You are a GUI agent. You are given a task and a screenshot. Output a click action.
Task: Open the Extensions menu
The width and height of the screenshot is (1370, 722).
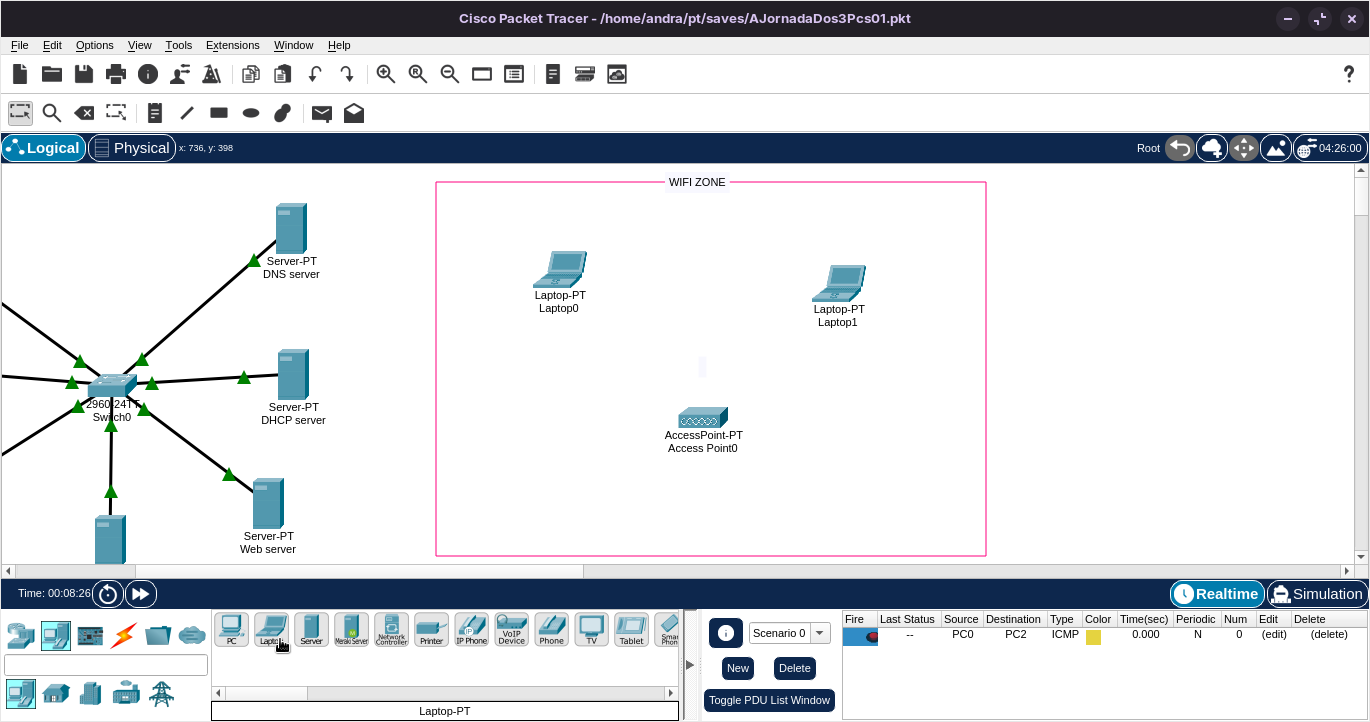[233, 45]
